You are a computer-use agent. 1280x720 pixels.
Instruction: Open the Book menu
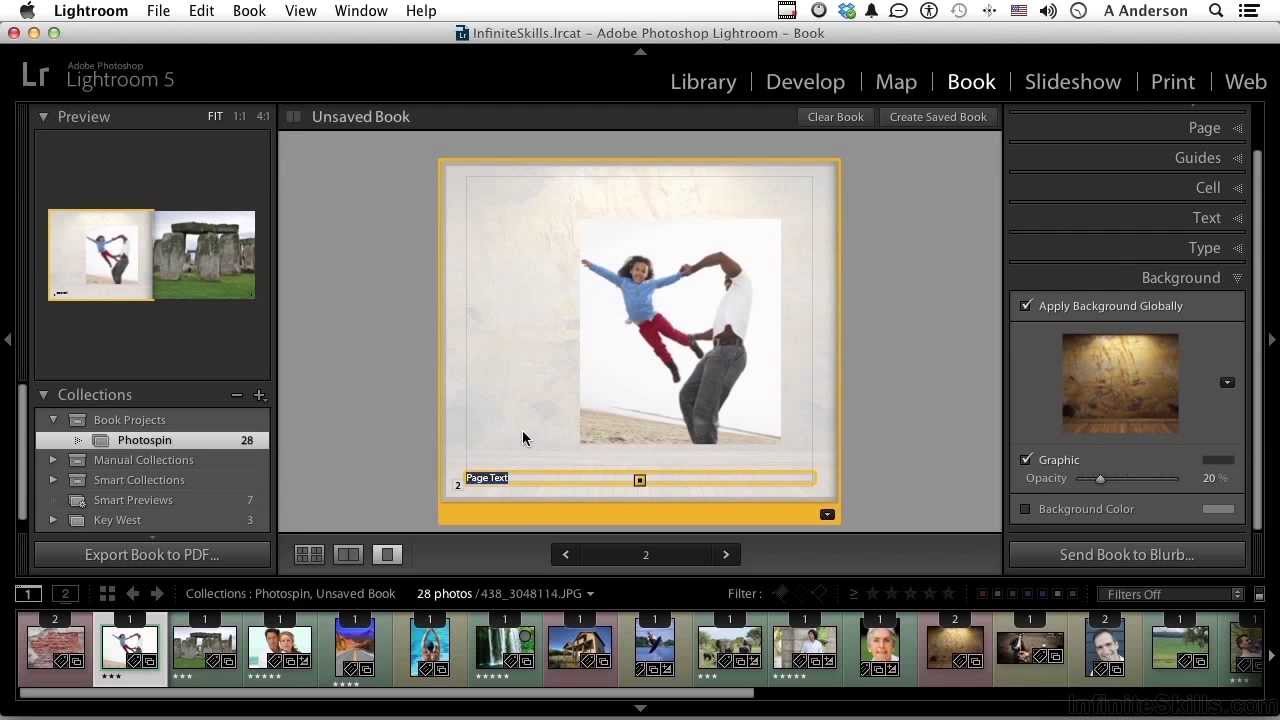click(249, 11)
